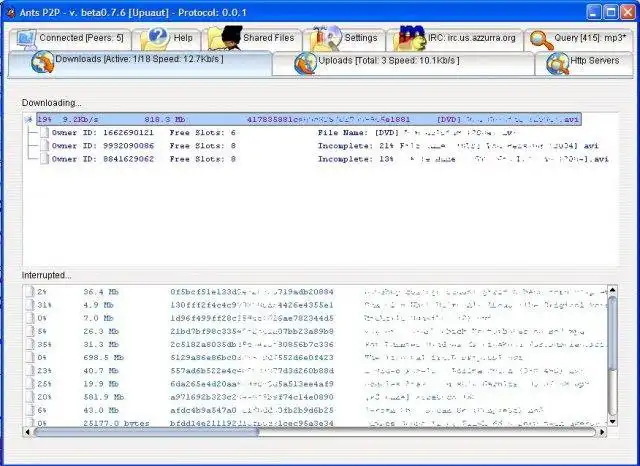The width and height of the screenshot is (640, 466).
Task: Select the interrupted 25177.0 bytes row
Action: pos(316,423)
